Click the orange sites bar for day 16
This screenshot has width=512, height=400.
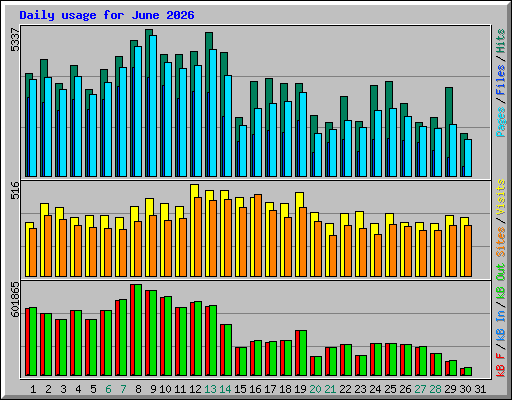(x=258, y=235)
